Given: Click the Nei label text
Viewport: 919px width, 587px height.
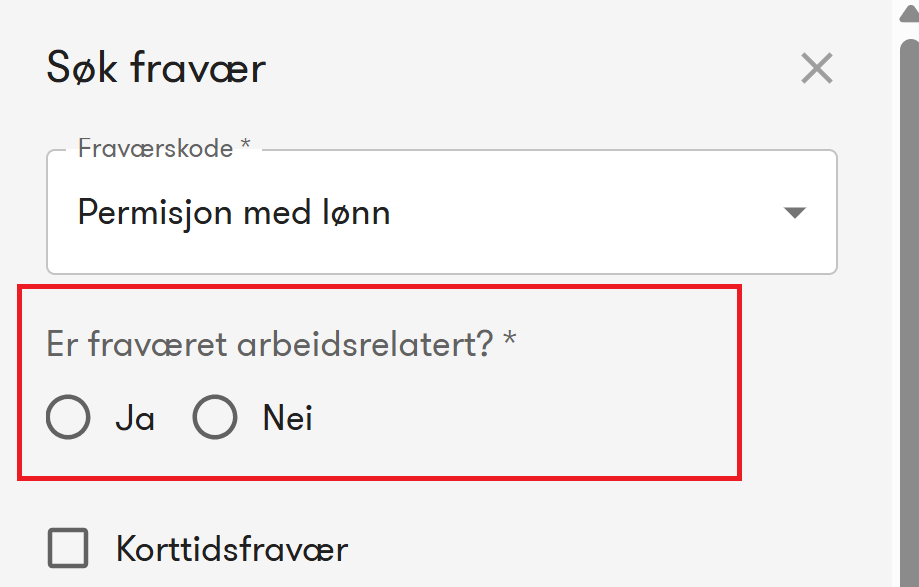Looking at the screenshot, I should [288, 417].
